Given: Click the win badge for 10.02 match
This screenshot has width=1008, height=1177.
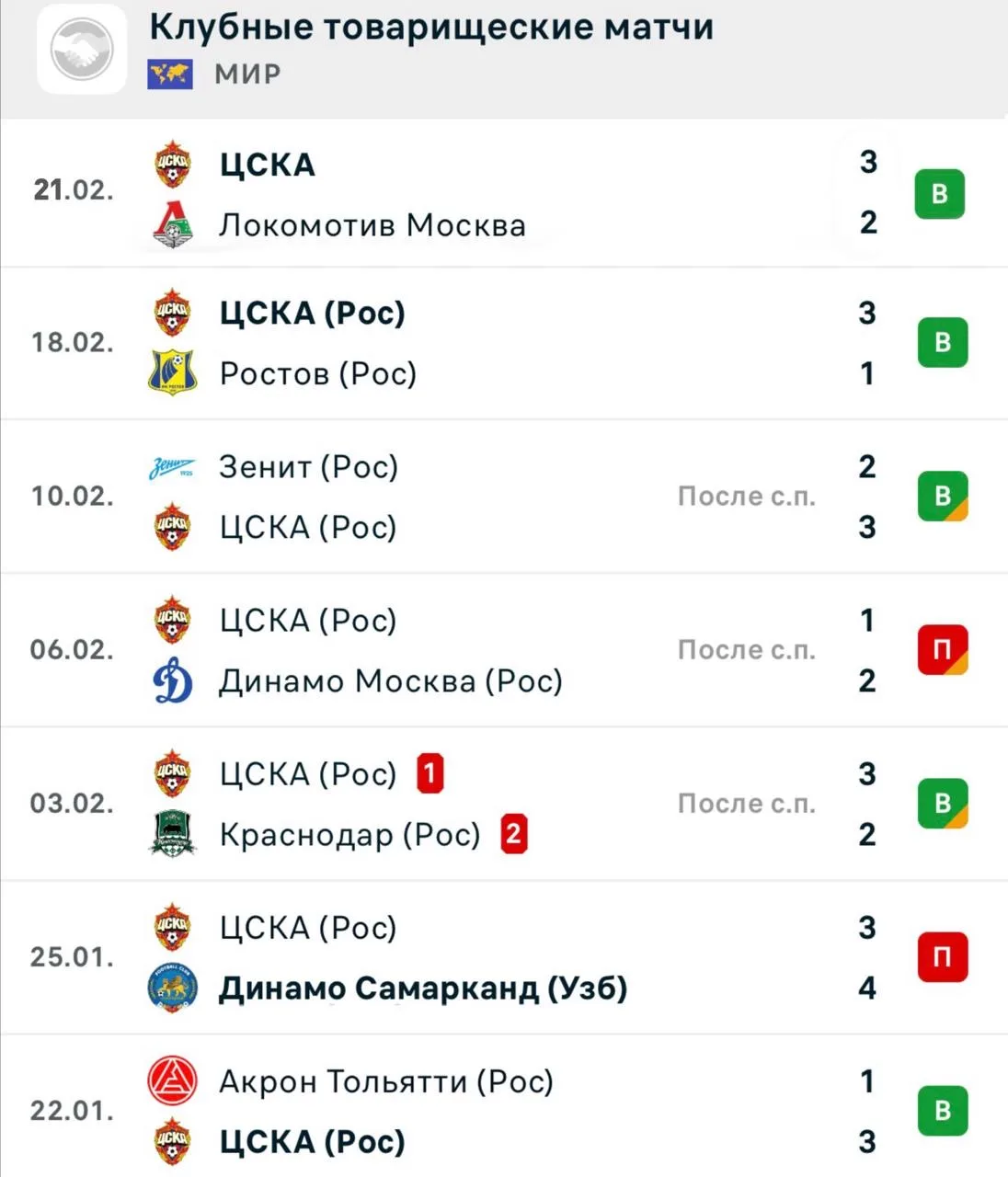Looking at the screenshot, I should (x=943, y=497).
